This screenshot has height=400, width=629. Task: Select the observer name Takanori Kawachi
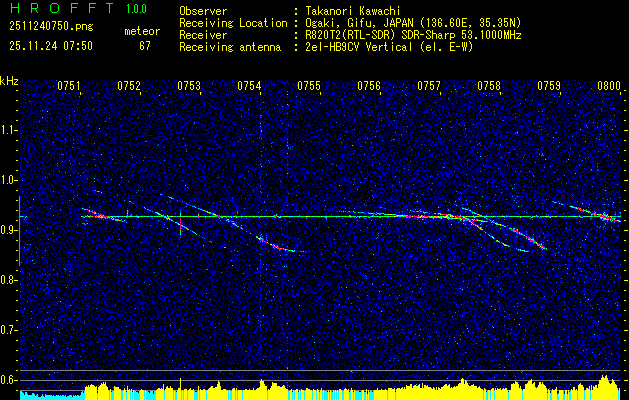coord(351,11)
